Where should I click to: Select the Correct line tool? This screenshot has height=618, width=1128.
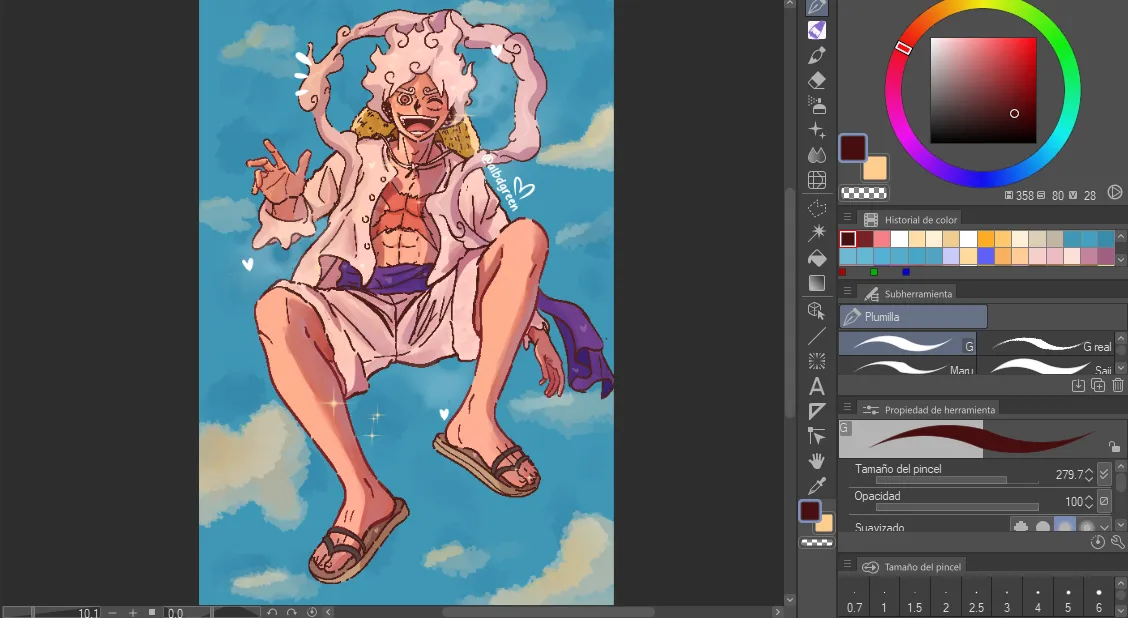pyautogui.click(x=817, y=436)
